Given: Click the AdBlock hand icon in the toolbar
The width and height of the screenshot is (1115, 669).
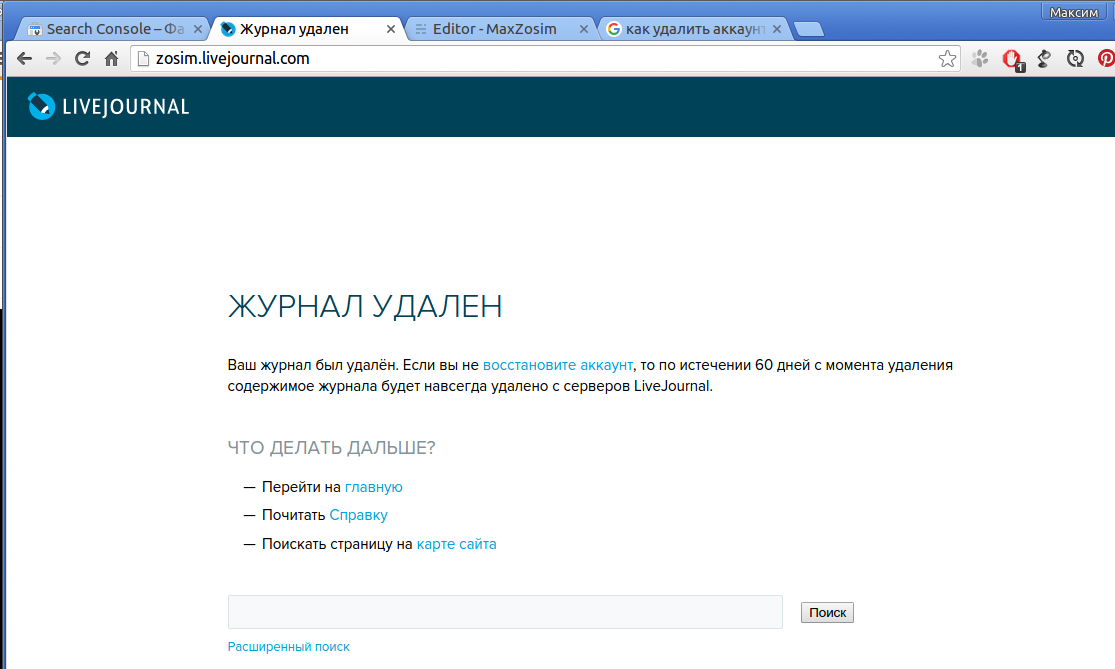Looking at the screenshot, I should (1010, 58).
